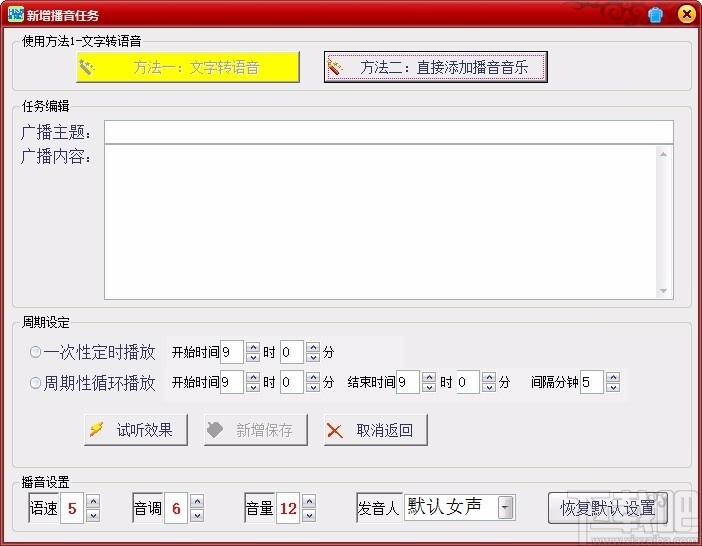
Task: Open the 发音人 voice dropdown
Action: [x=506, y=508]
